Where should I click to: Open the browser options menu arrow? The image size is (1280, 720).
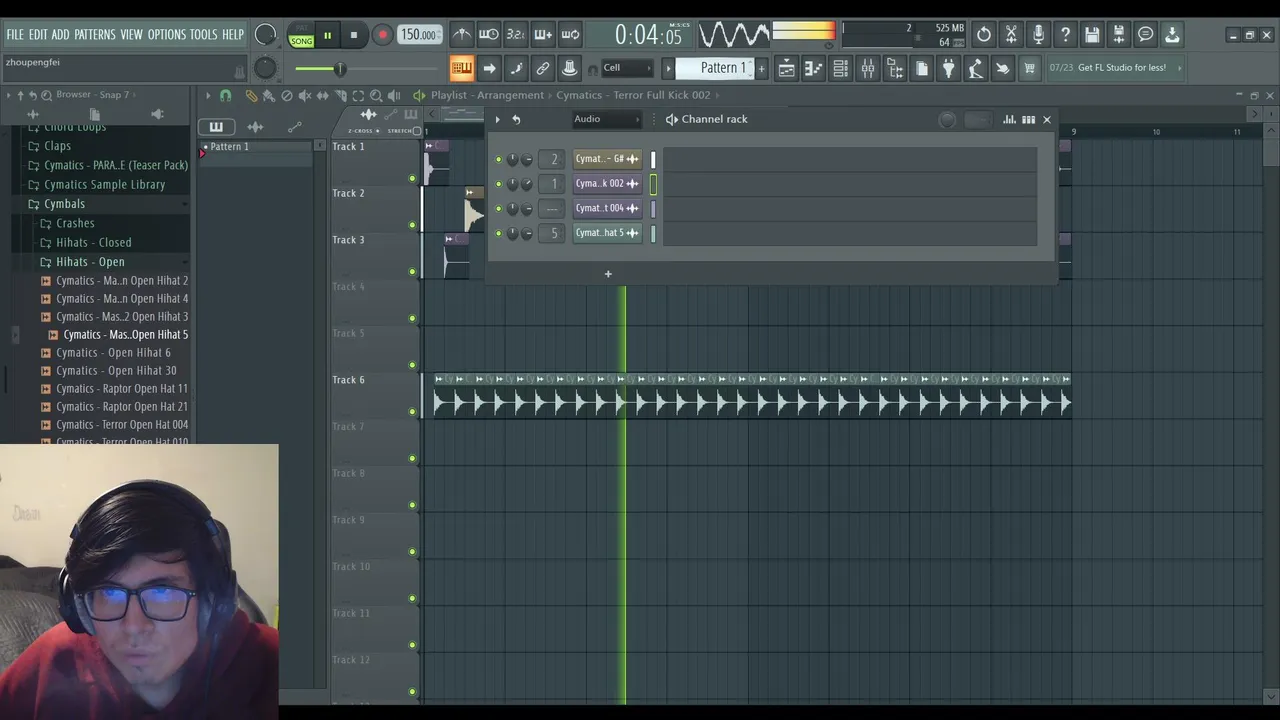(x=8, y=95)
